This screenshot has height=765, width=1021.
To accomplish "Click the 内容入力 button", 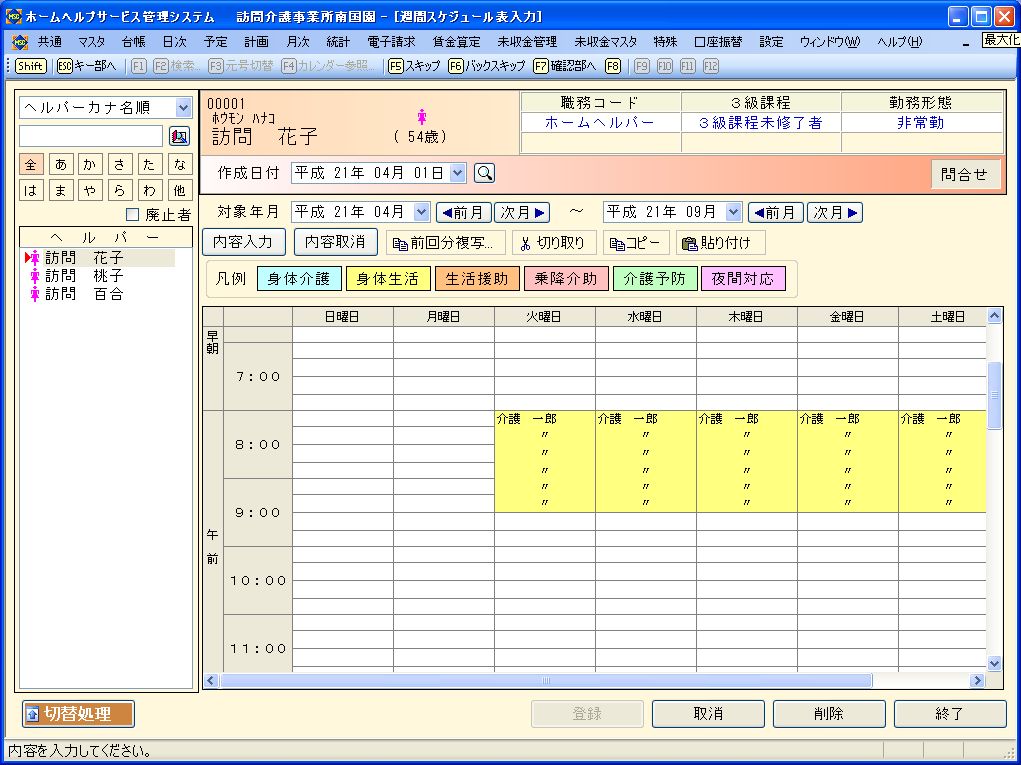I will pos(245,242).
